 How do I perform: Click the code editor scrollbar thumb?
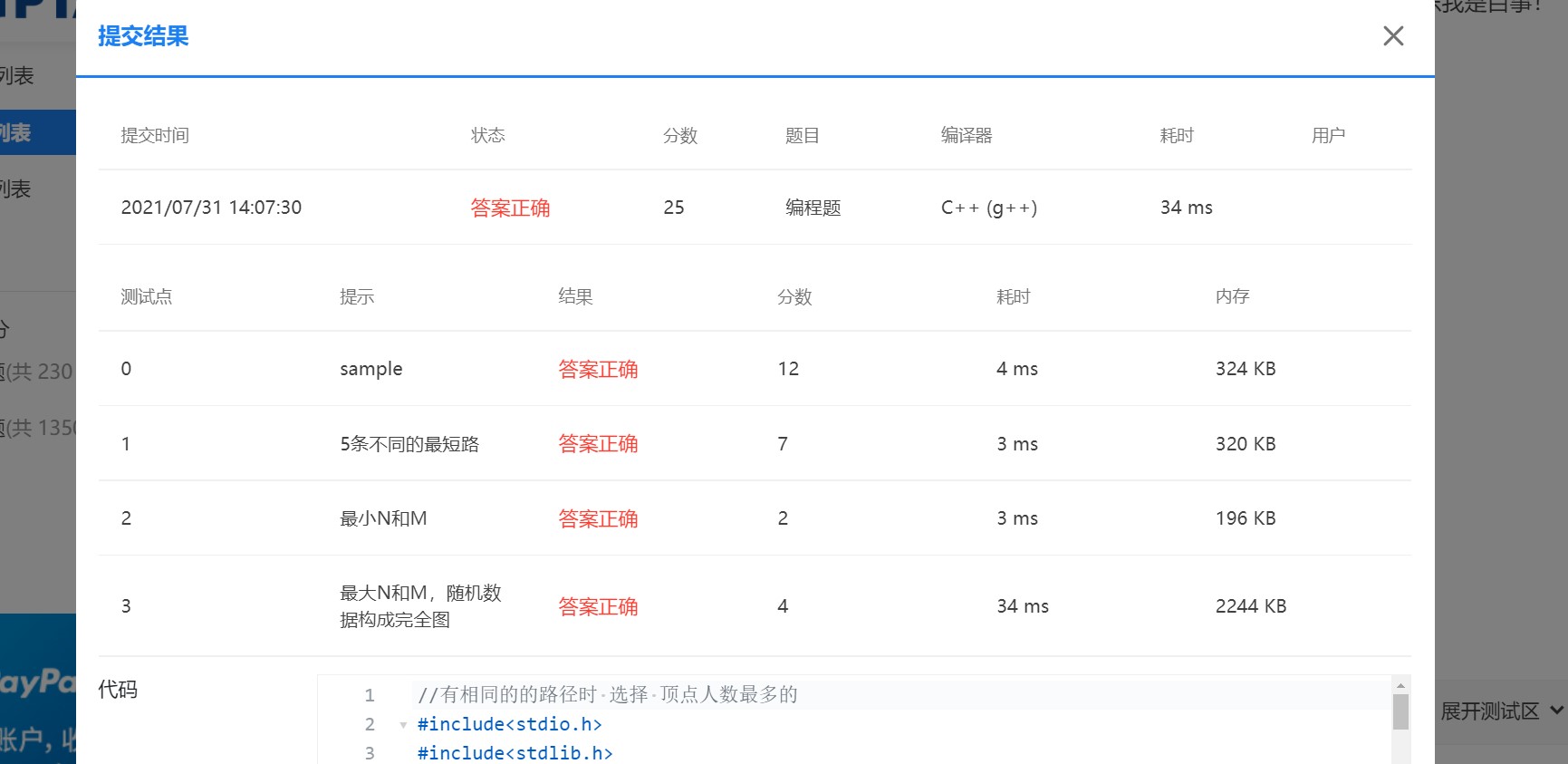pos(1400,711)
